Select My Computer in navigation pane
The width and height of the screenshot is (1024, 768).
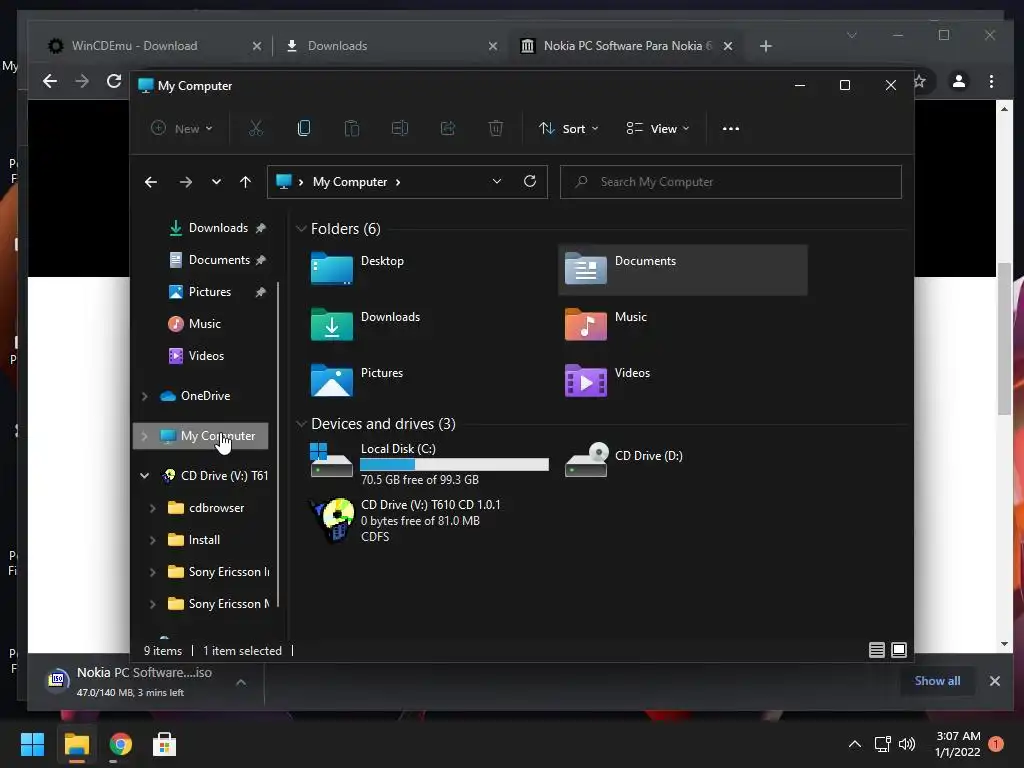pos(200,436)
